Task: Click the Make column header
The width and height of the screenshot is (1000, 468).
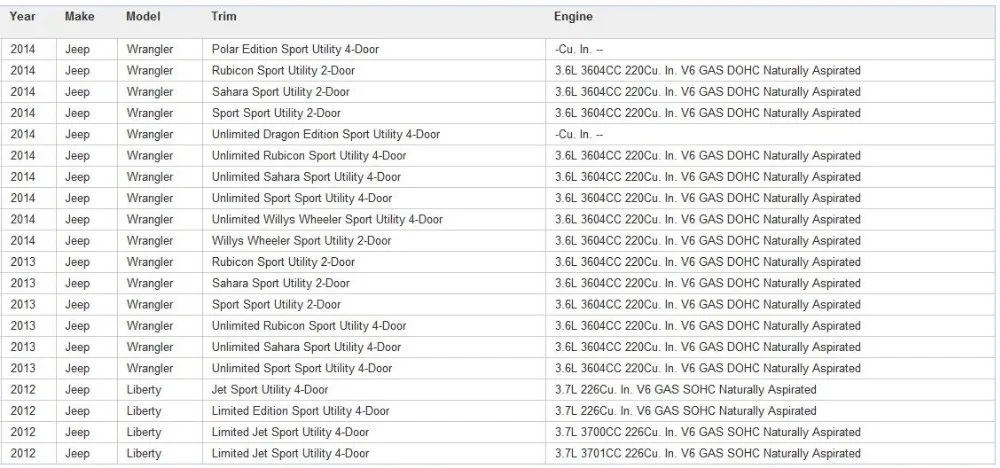Action: pyautogui.click(x=80, y=17)
